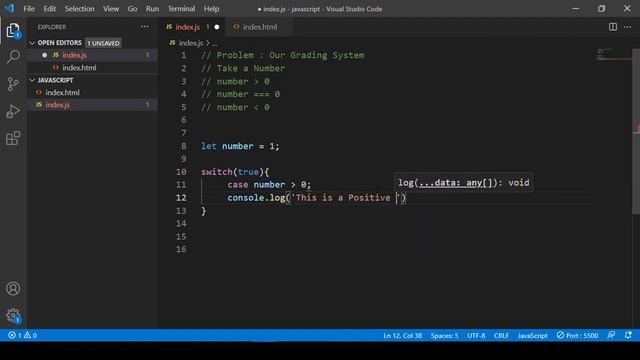Open the Accounts icon
640x360 pixels.
point(13,289)
